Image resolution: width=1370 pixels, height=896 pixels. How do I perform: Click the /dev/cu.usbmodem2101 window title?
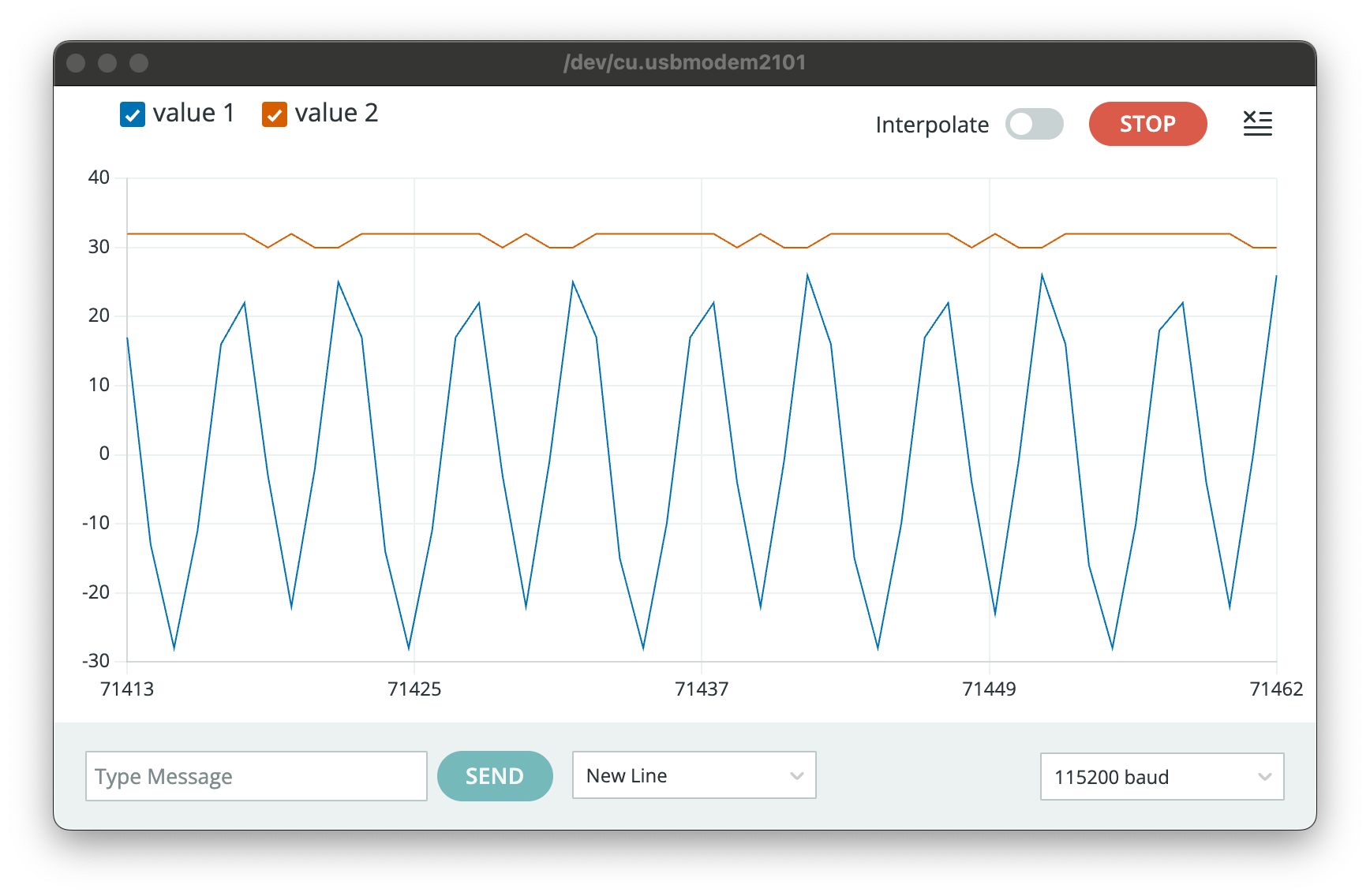pos(684,63)
